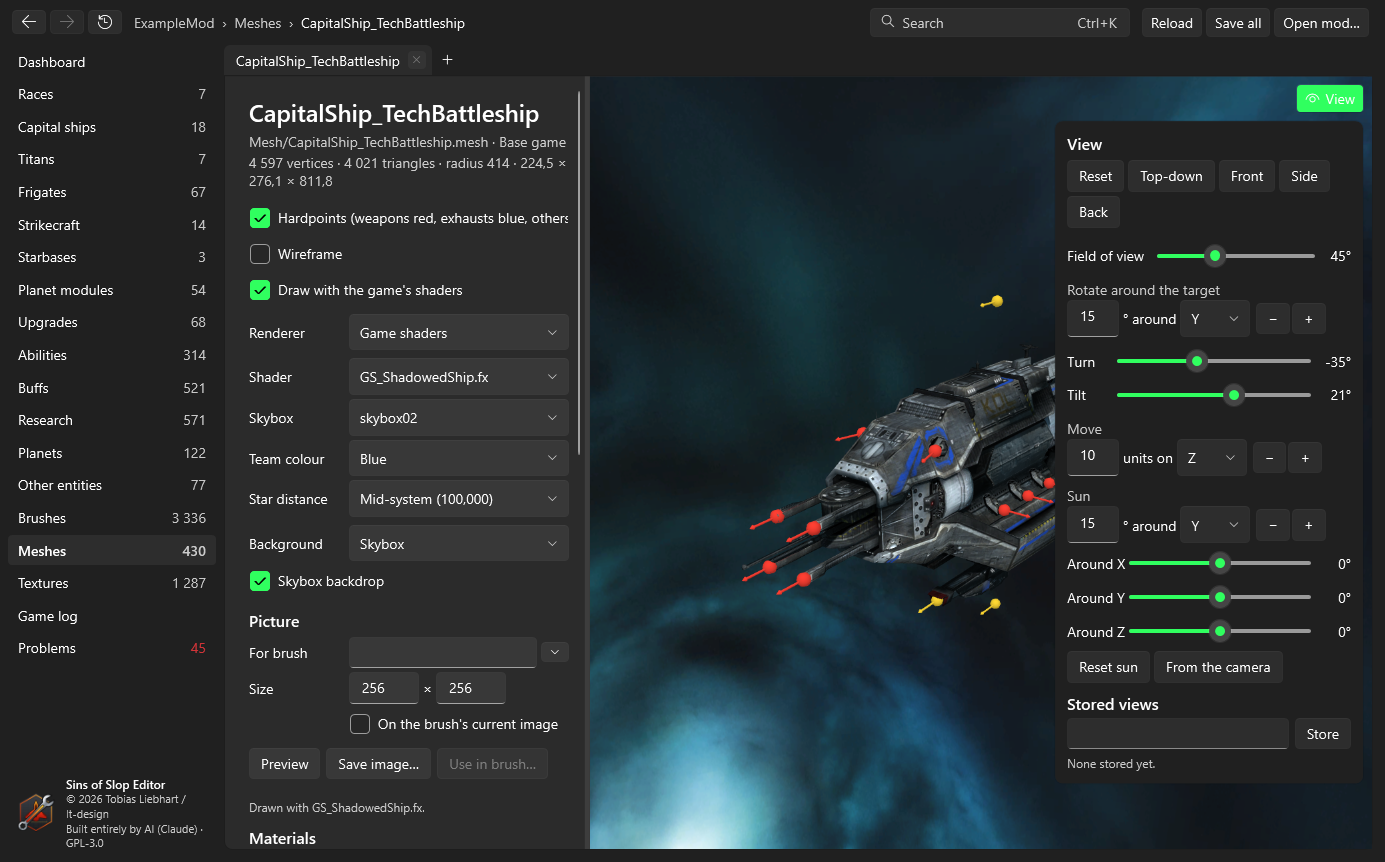Open Problems in the sidebar
The image size is (1385, 862).
tap(111, 648)
